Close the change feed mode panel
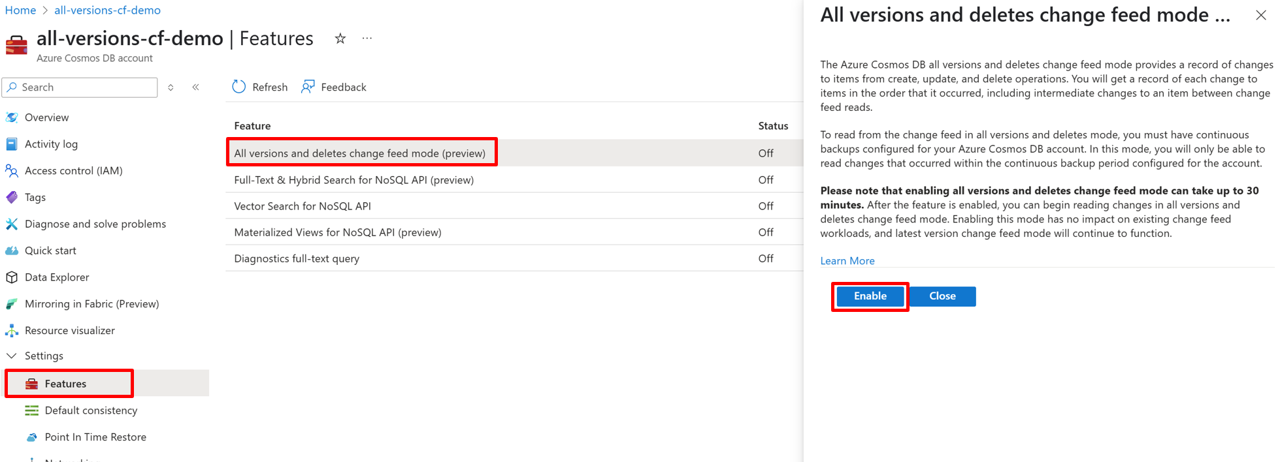The image size is (1280, 462). [1261, 15]
